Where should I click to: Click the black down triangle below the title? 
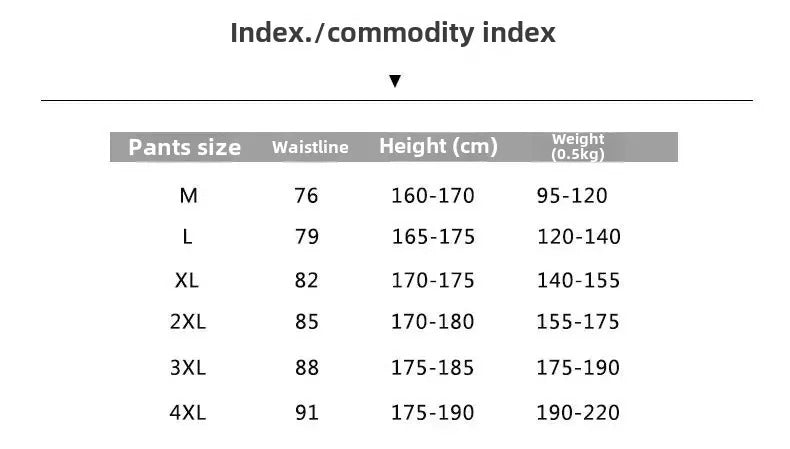click(x=395, y=81)
